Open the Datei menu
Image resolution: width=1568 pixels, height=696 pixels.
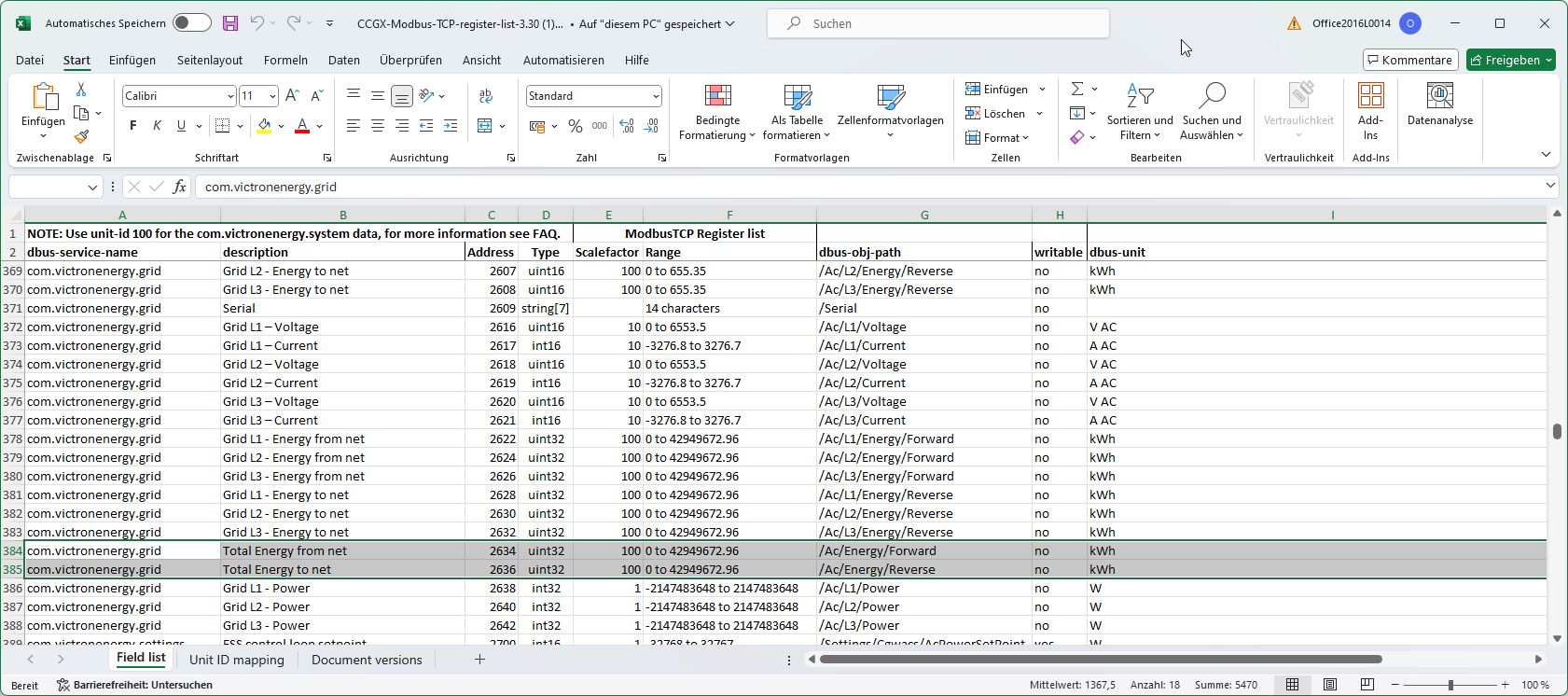[x=30, y=60]
